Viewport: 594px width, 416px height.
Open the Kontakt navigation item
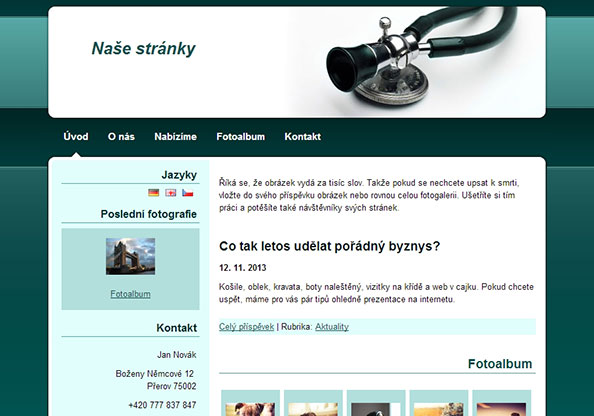[303, 136]
